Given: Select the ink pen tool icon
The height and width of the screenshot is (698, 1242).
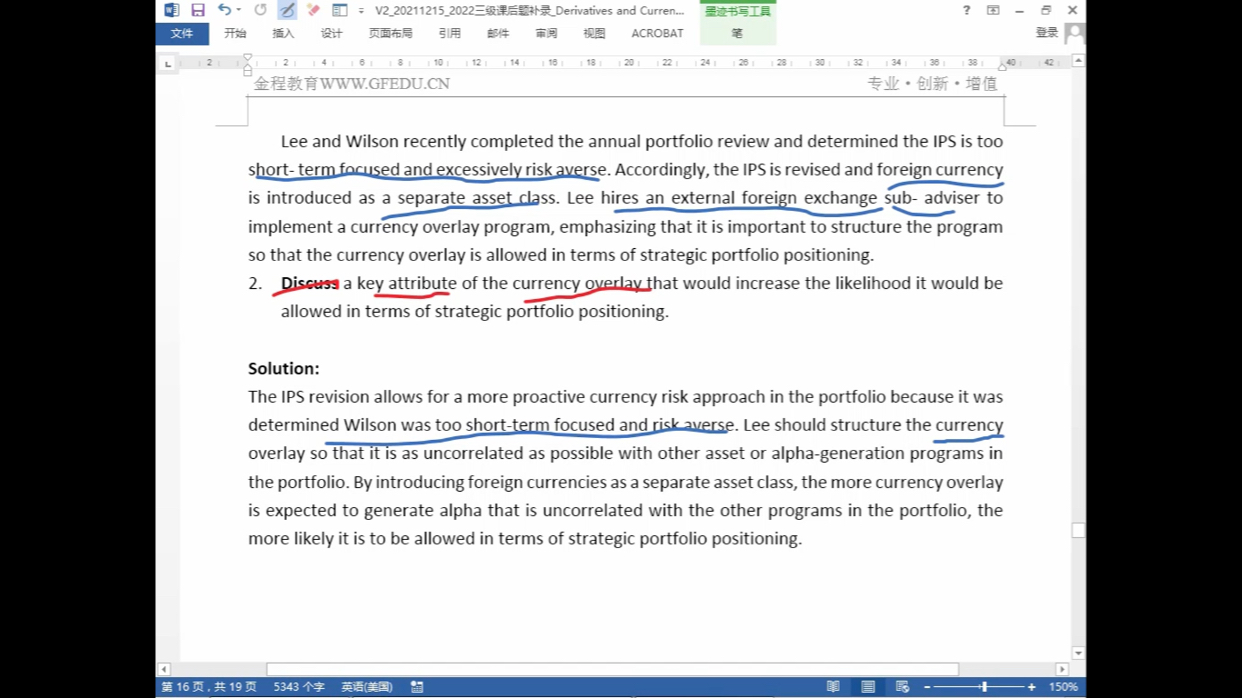Looking at the screenshot, I should coord(287,10).
